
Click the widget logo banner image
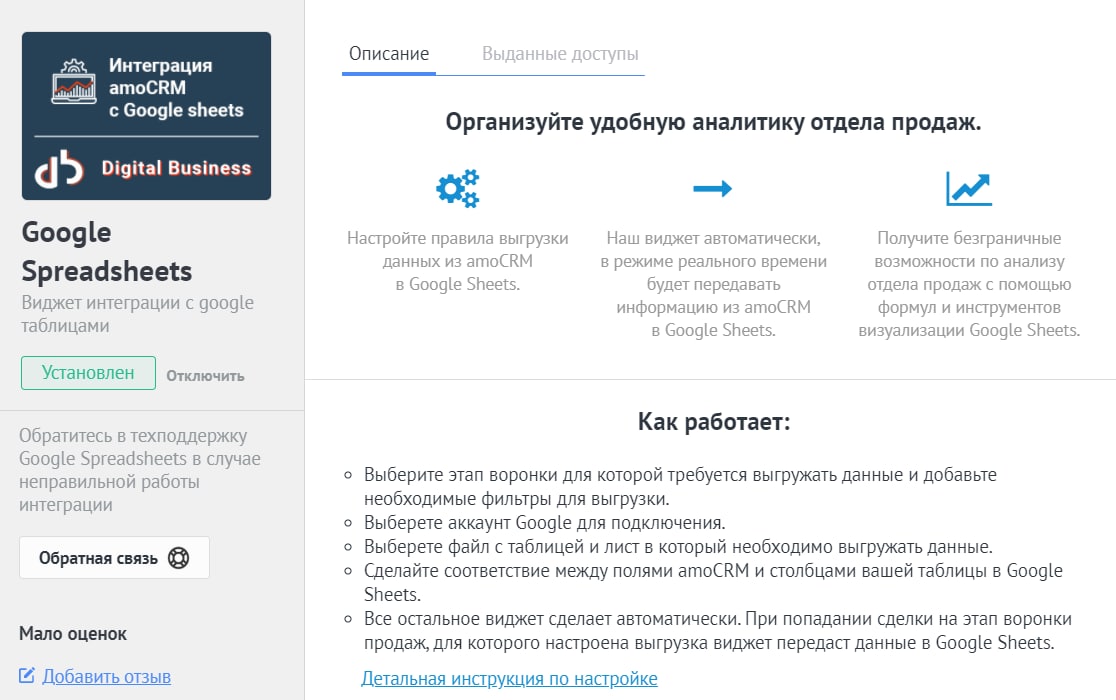(147, 116)
